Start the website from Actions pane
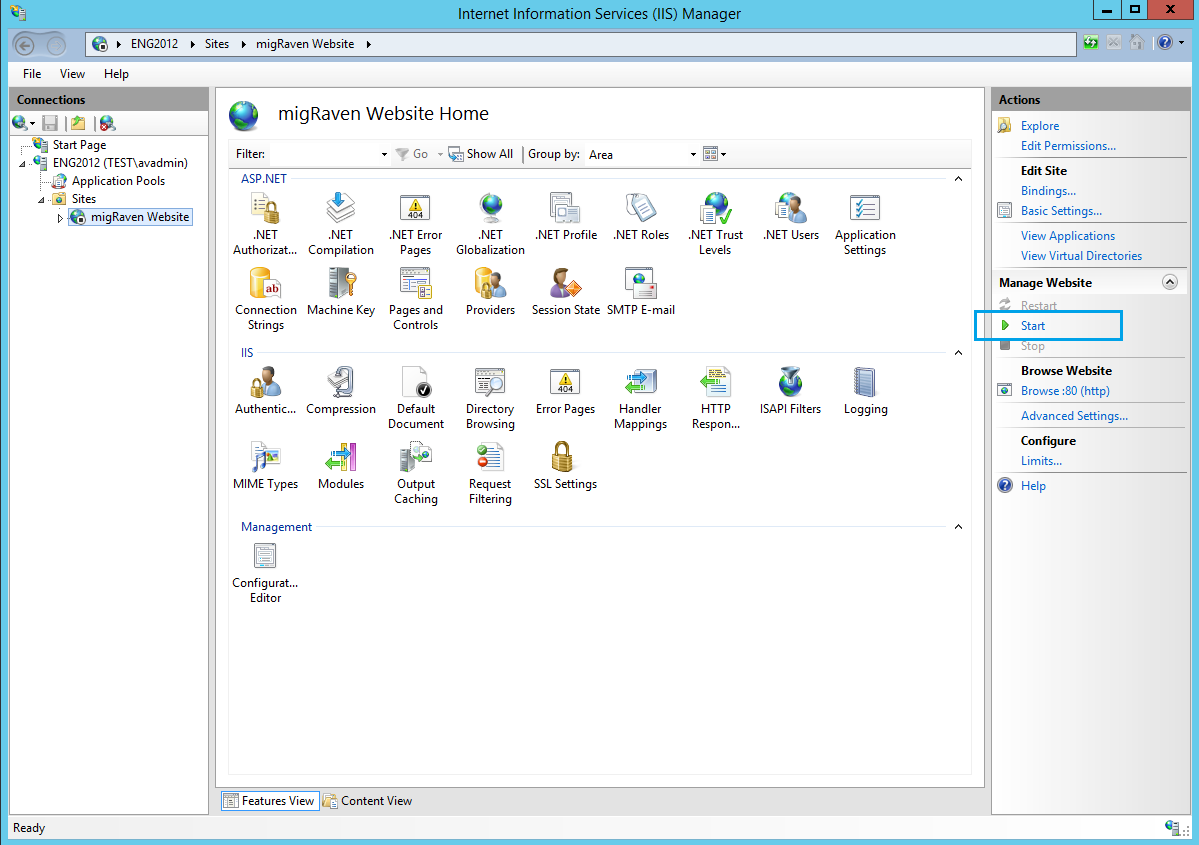The height and width of the screenshot is (845, 1199). [1032, 326]
